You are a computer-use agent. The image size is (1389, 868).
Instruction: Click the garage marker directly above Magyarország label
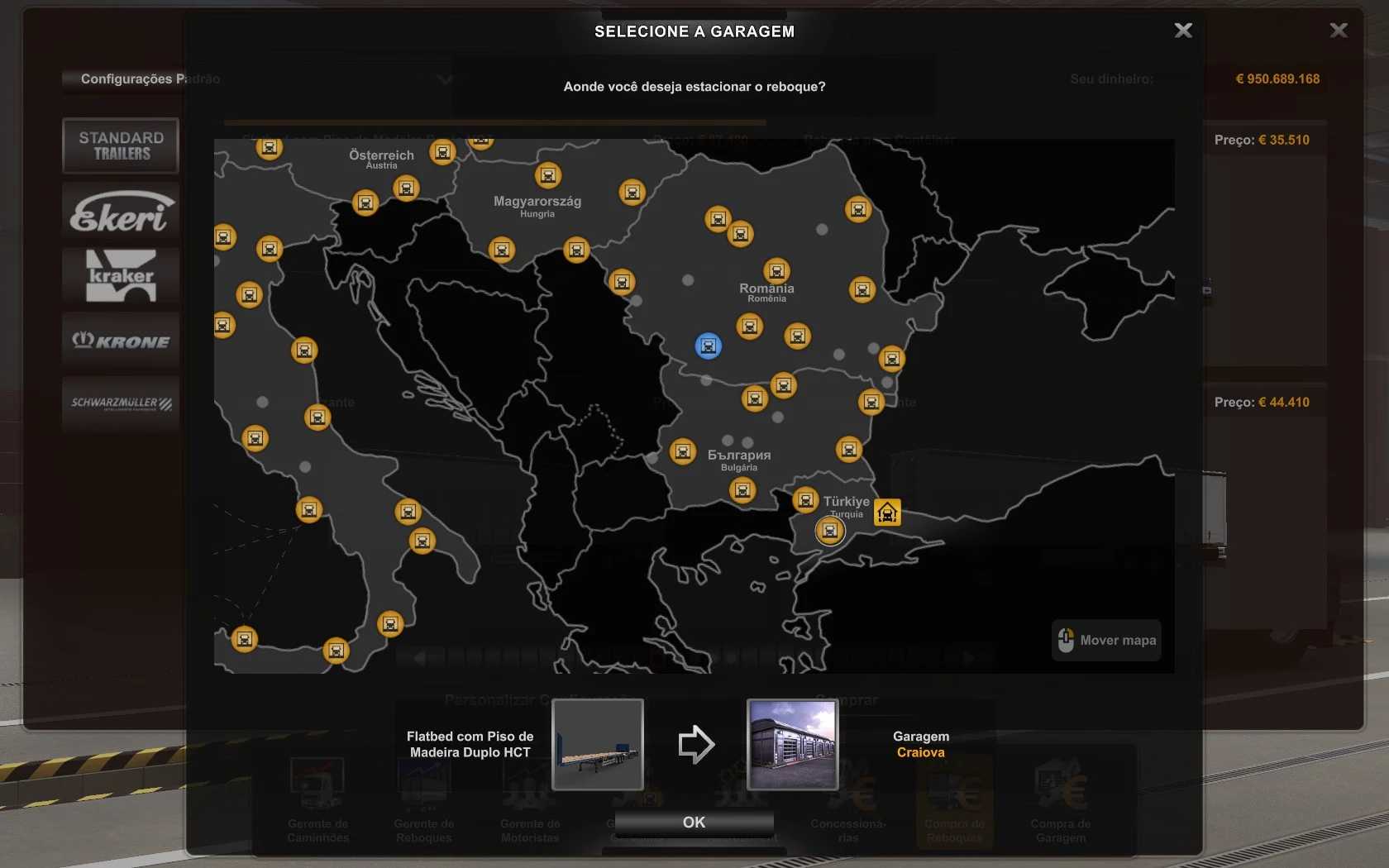tap(547, 175)
